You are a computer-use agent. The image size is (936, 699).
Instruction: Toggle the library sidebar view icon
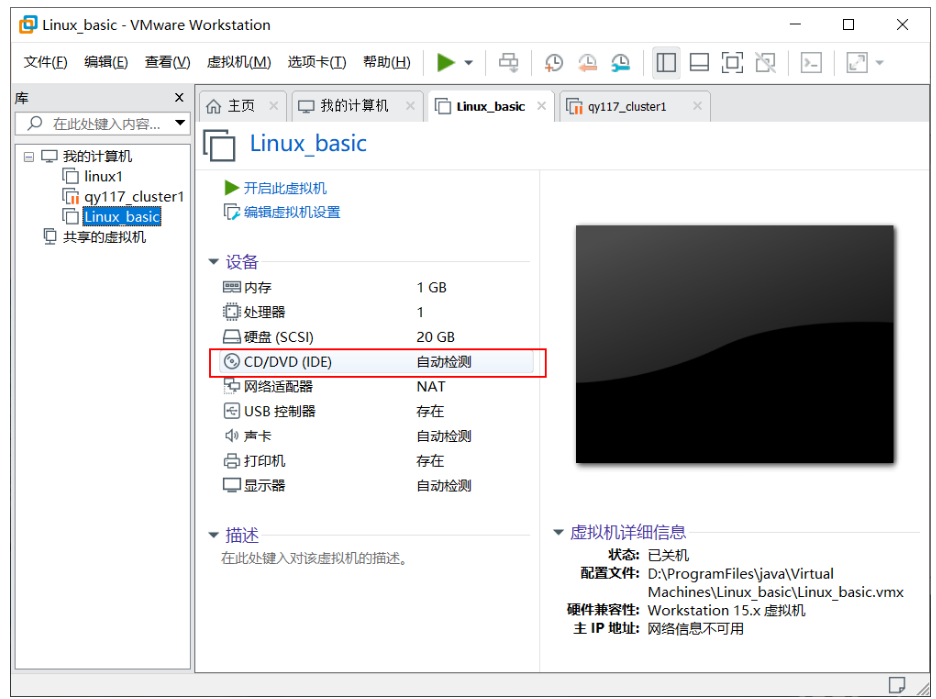click(666, 62)
